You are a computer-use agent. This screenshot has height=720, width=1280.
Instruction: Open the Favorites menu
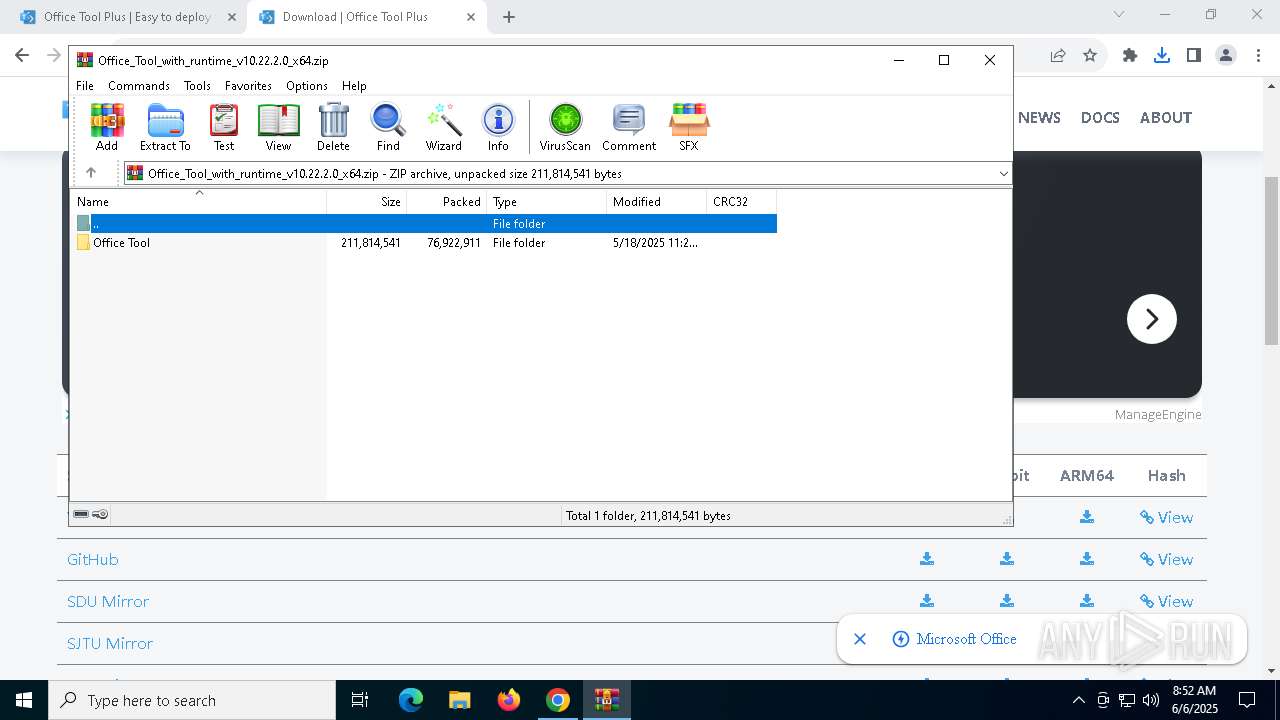pyautogui.click(x=248, y=86)
